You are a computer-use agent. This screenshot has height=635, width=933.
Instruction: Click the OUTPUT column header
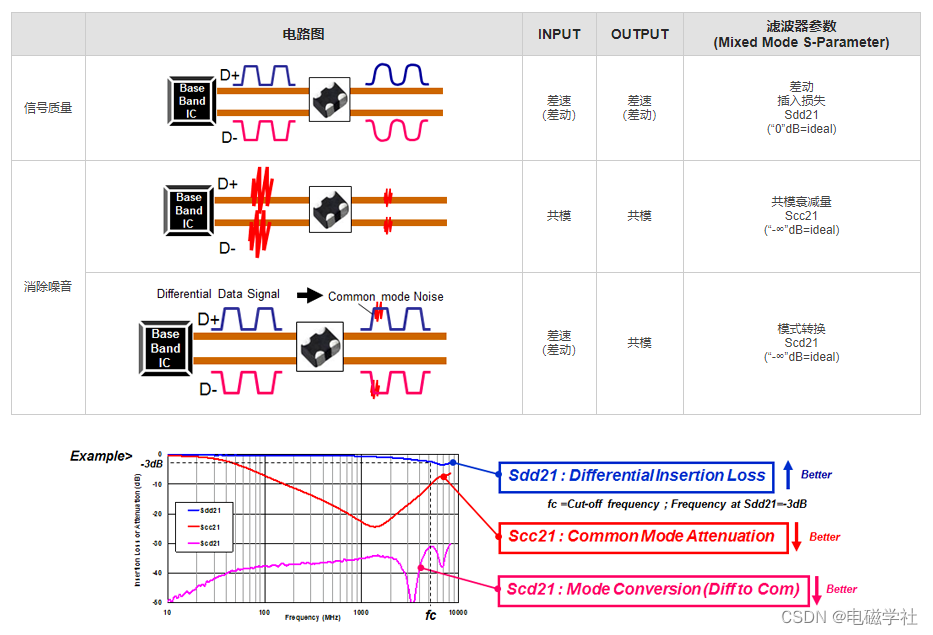[x=640, y=35]
